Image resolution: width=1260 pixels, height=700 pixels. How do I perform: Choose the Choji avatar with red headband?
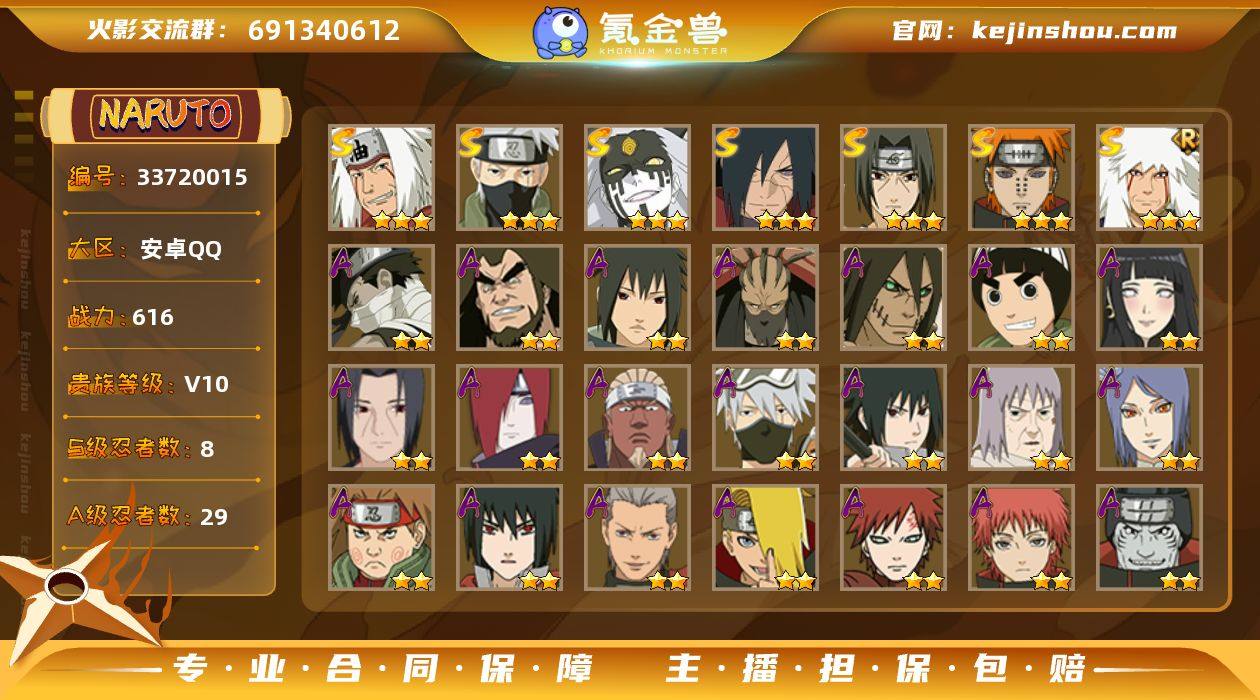click(382, 538)
